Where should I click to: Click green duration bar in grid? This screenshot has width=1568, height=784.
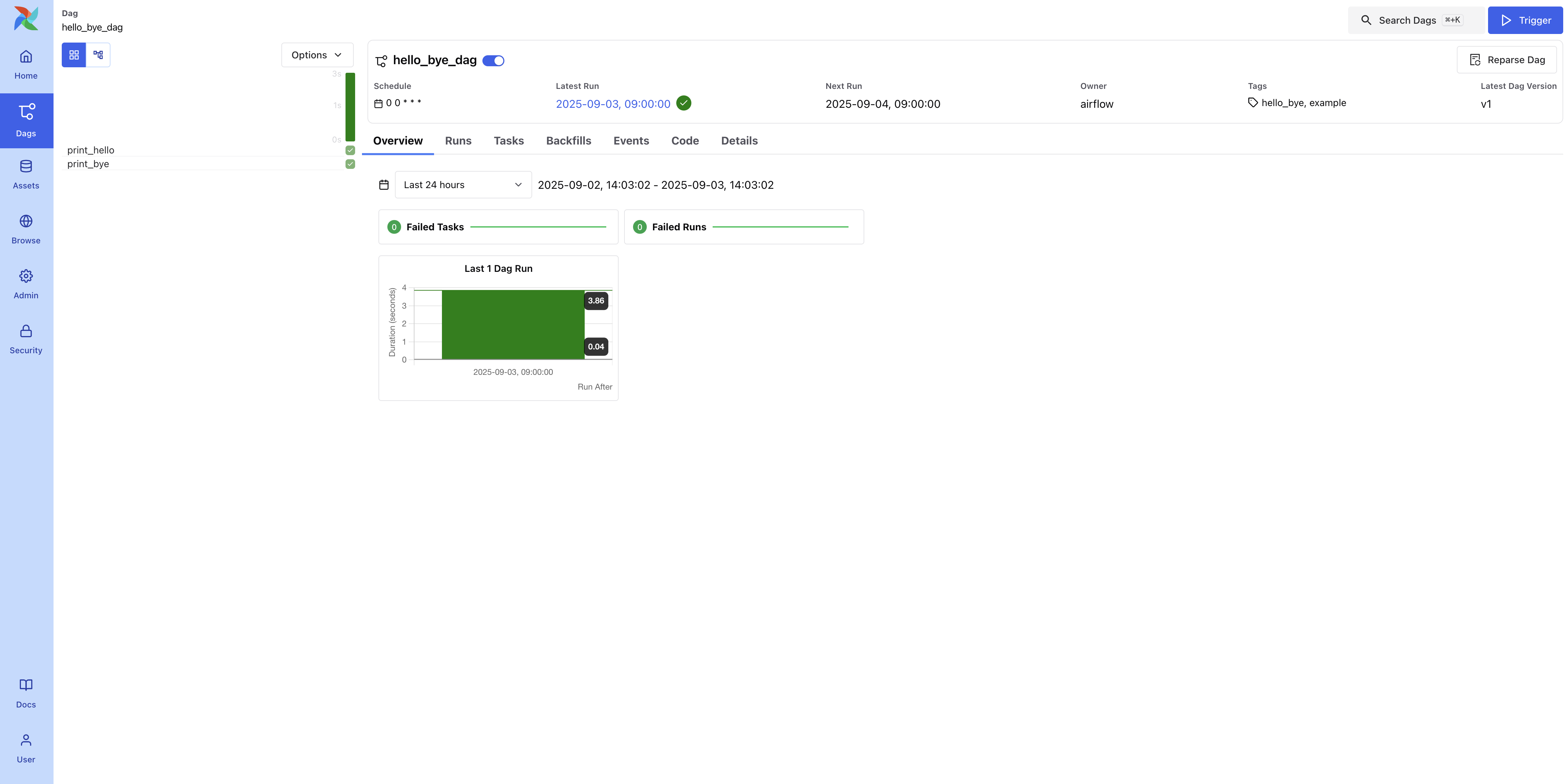pos(350,107)
